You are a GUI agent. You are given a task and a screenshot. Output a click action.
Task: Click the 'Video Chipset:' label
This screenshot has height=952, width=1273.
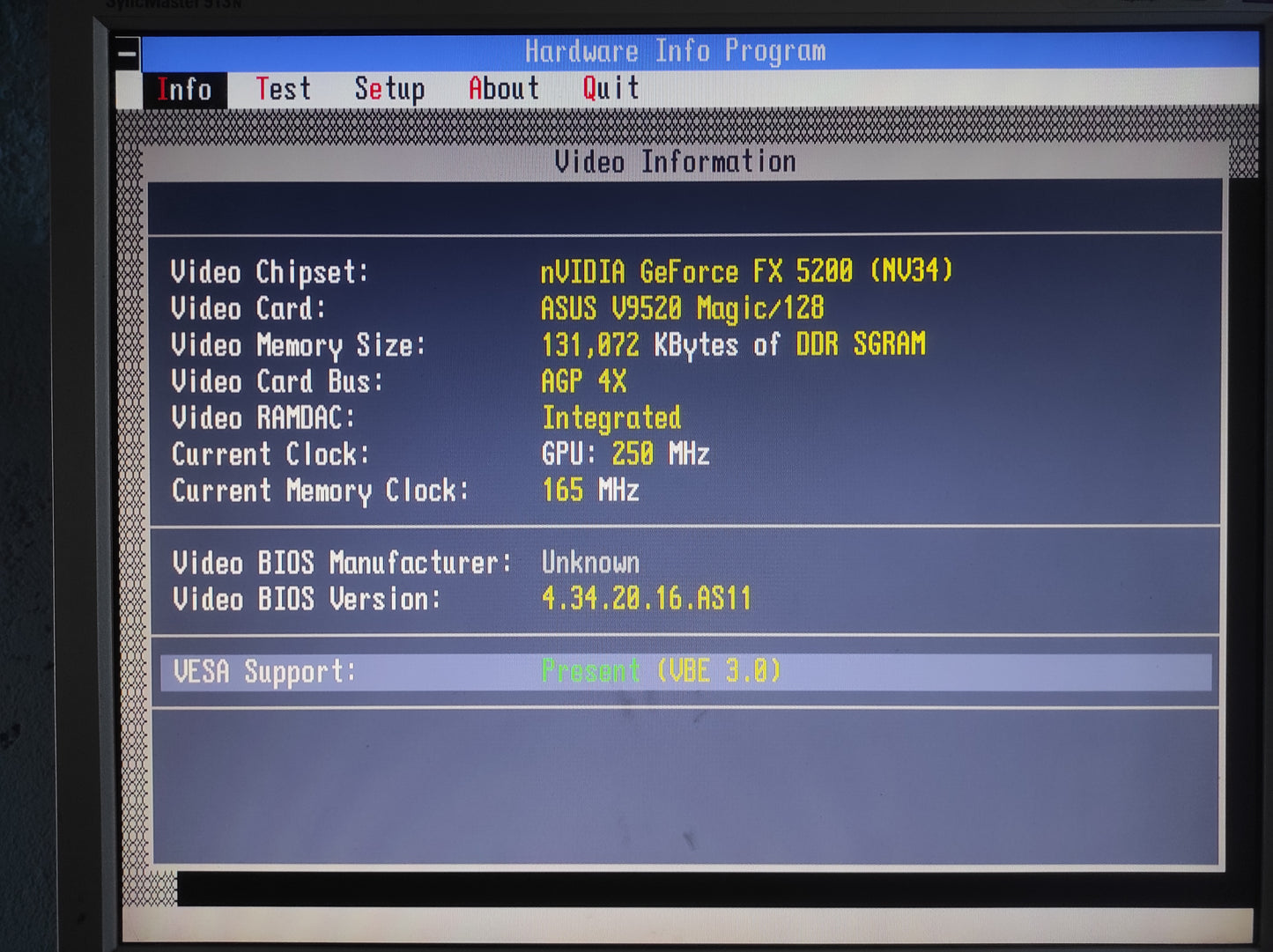(270, 272)
